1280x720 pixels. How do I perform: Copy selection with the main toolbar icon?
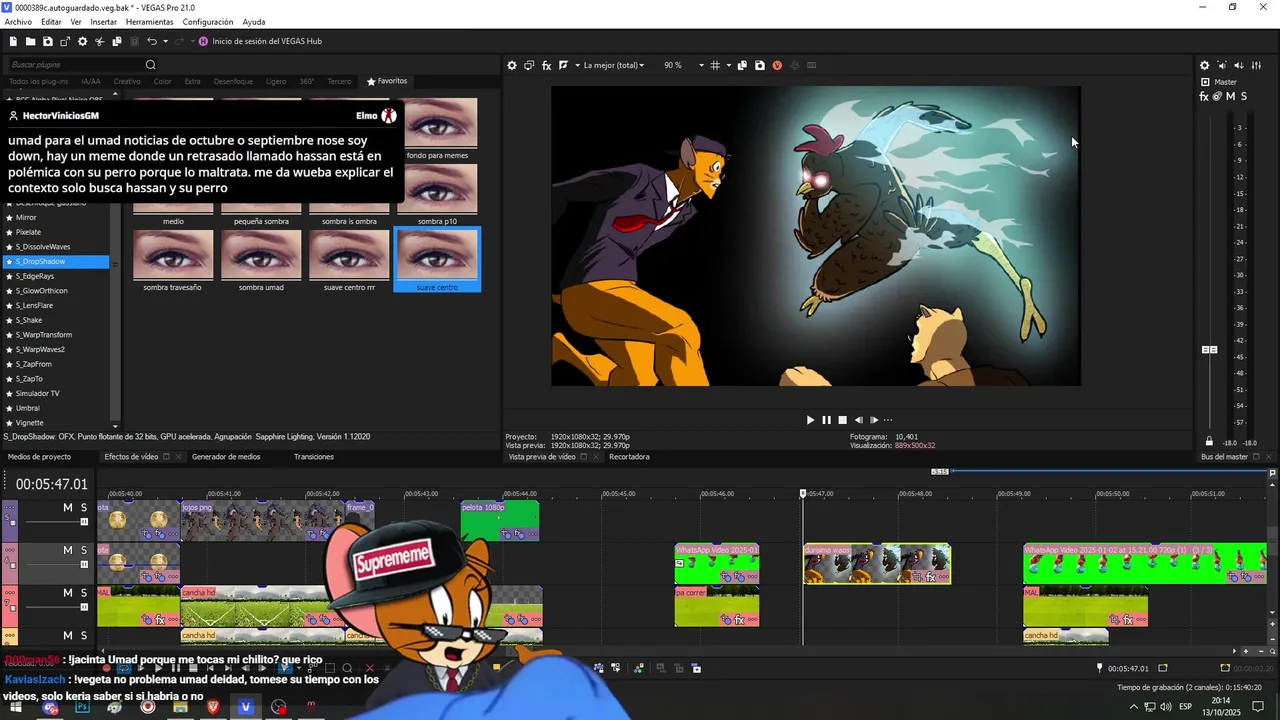click(117, 41)
